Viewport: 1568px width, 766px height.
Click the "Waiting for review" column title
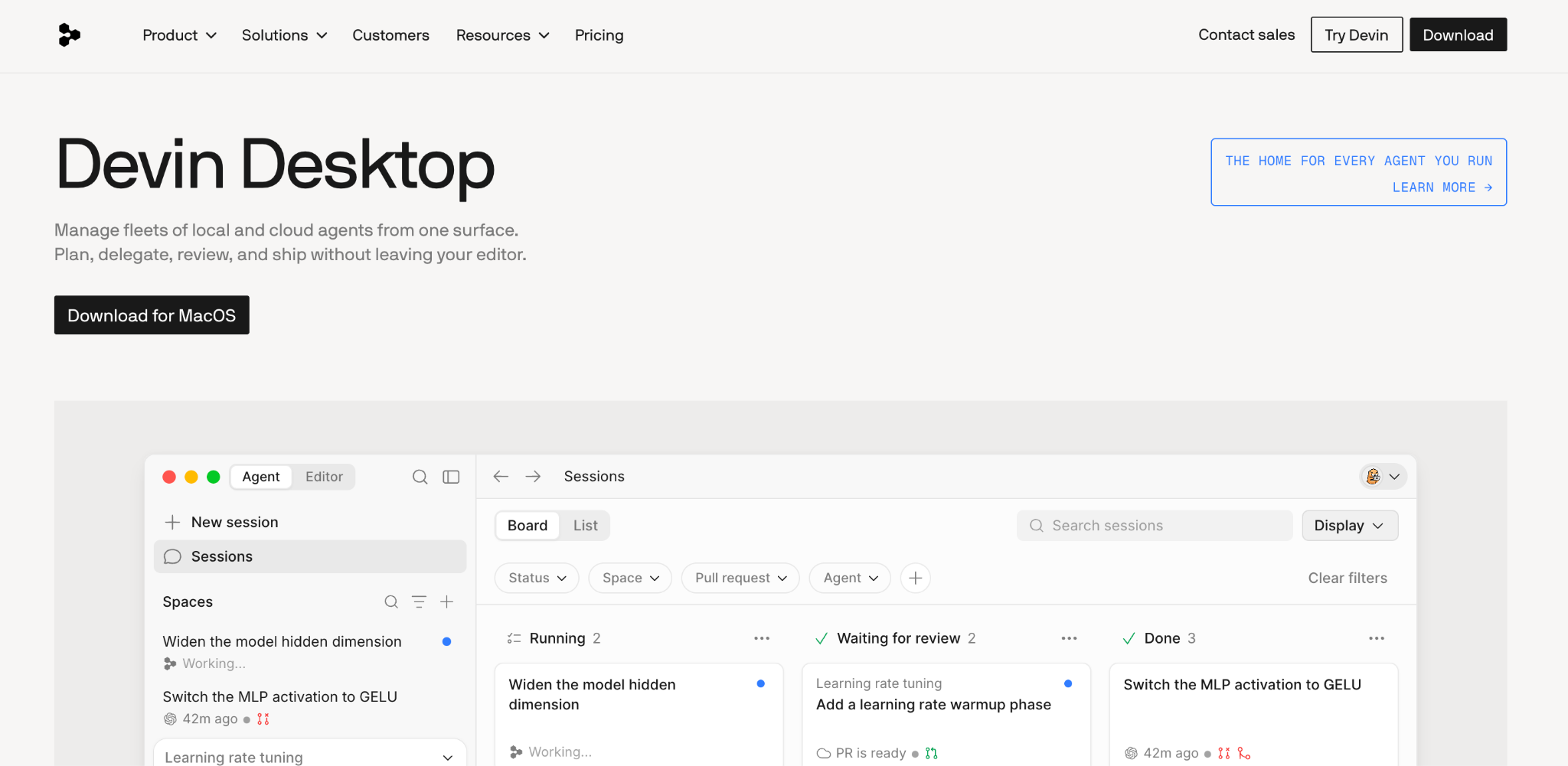click(899, 638)
